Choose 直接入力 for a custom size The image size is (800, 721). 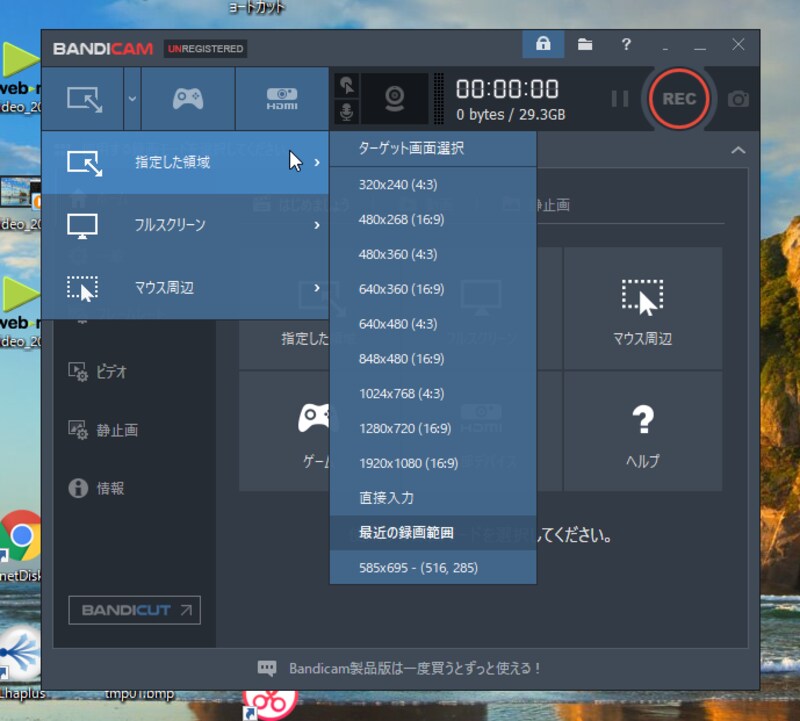click(390, 498)
